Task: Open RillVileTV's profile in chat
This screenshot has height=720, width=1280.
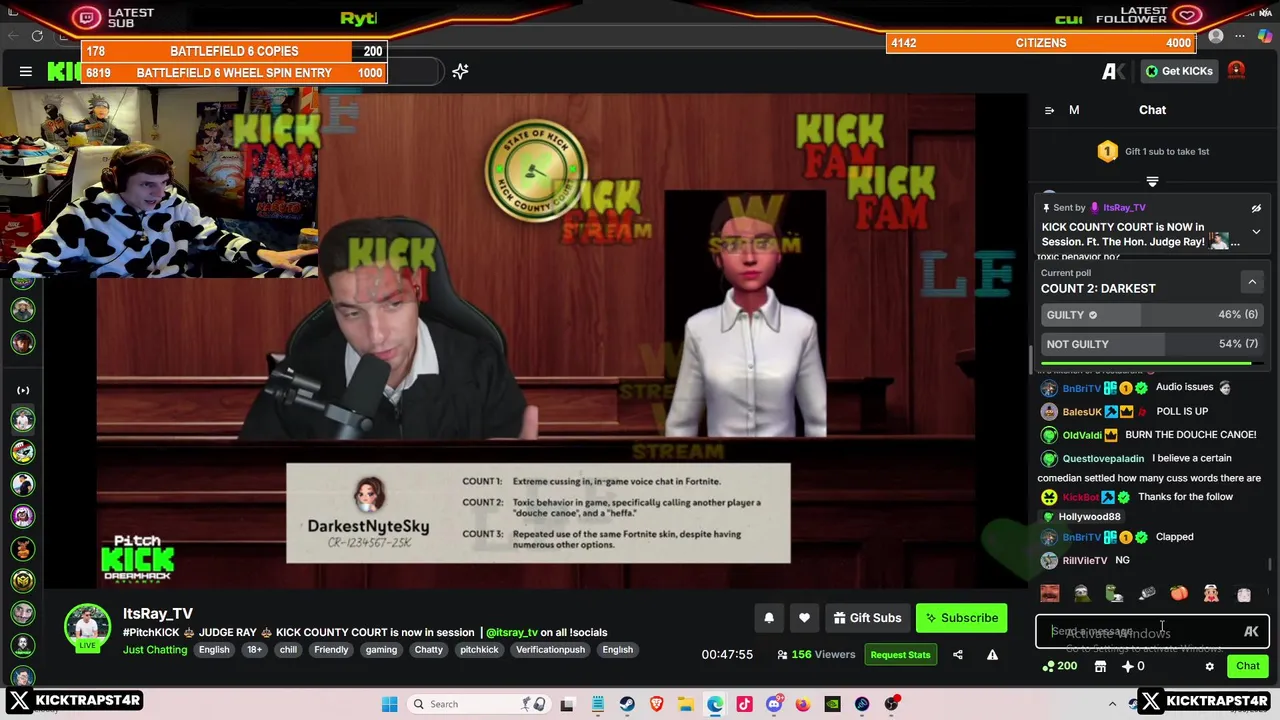Action: coord(1084,561)
